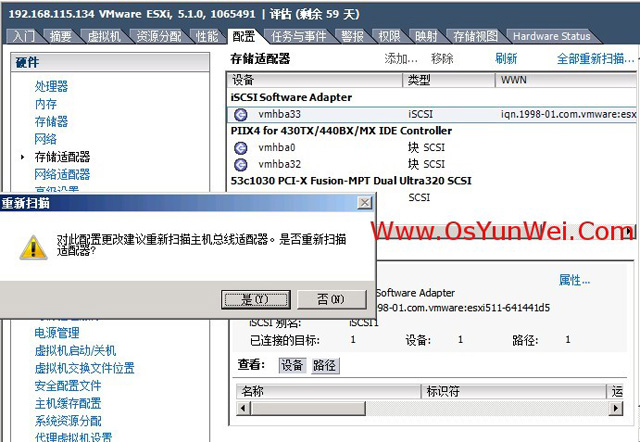
Task: Sort by 标识符 column header
Action: 514,391
